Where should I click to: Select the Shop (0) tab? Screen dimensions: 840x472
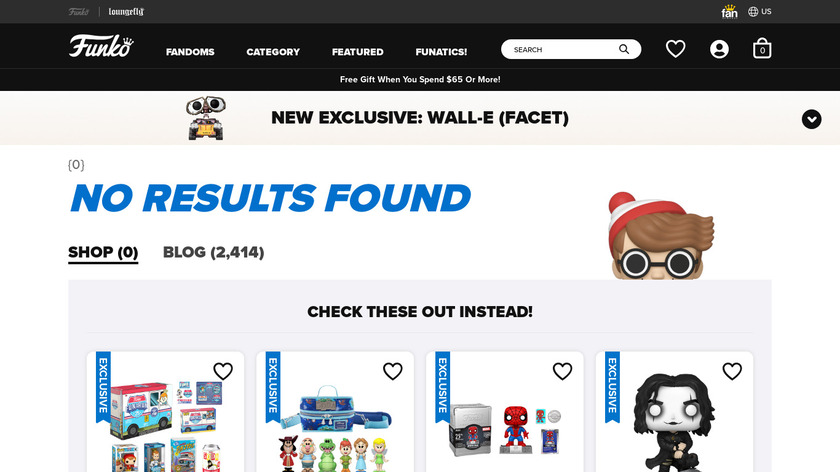click(103, 253)
